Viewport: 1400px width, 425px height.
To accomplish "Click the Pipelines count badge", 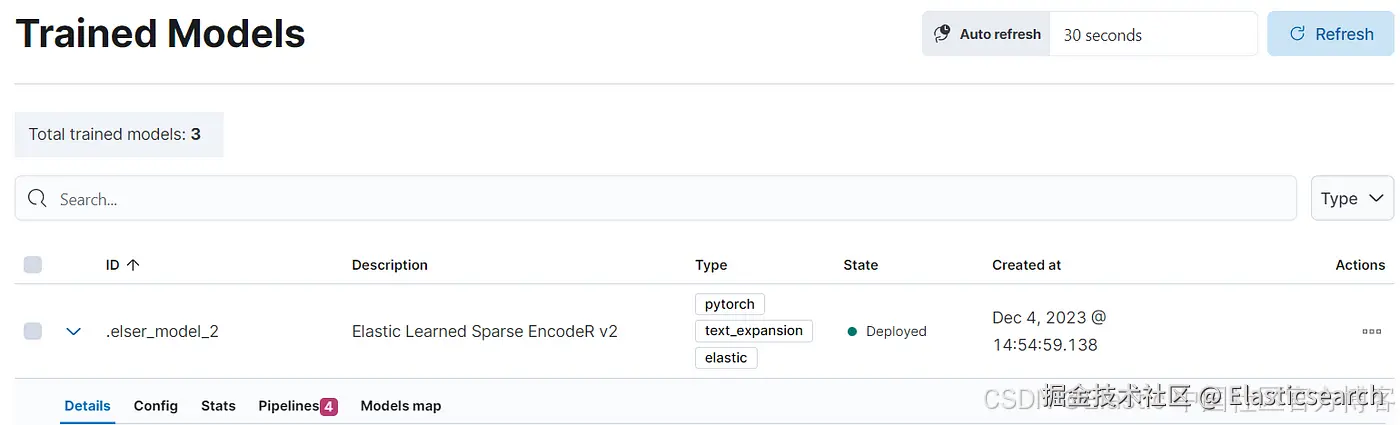I will click(329, 406).
